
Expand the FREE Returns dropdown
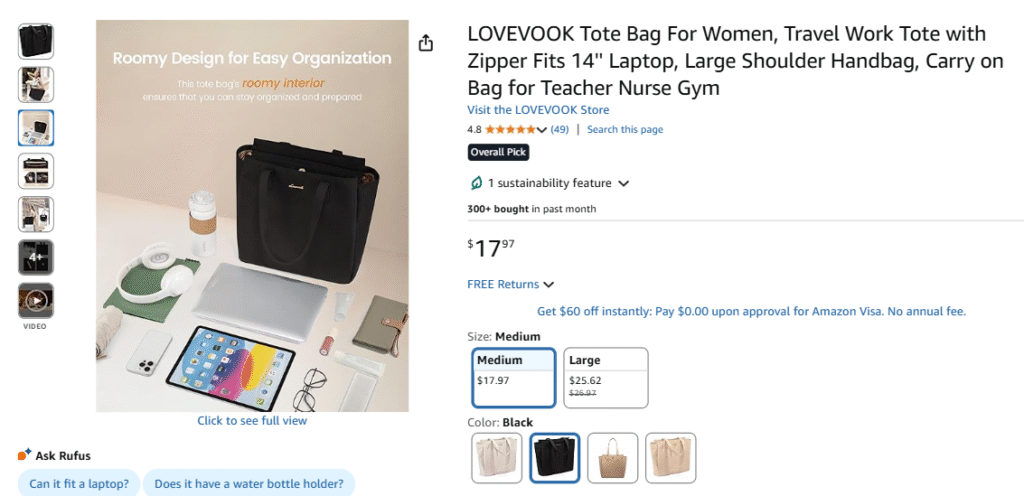pyautogui.click(x=511, y=285)
